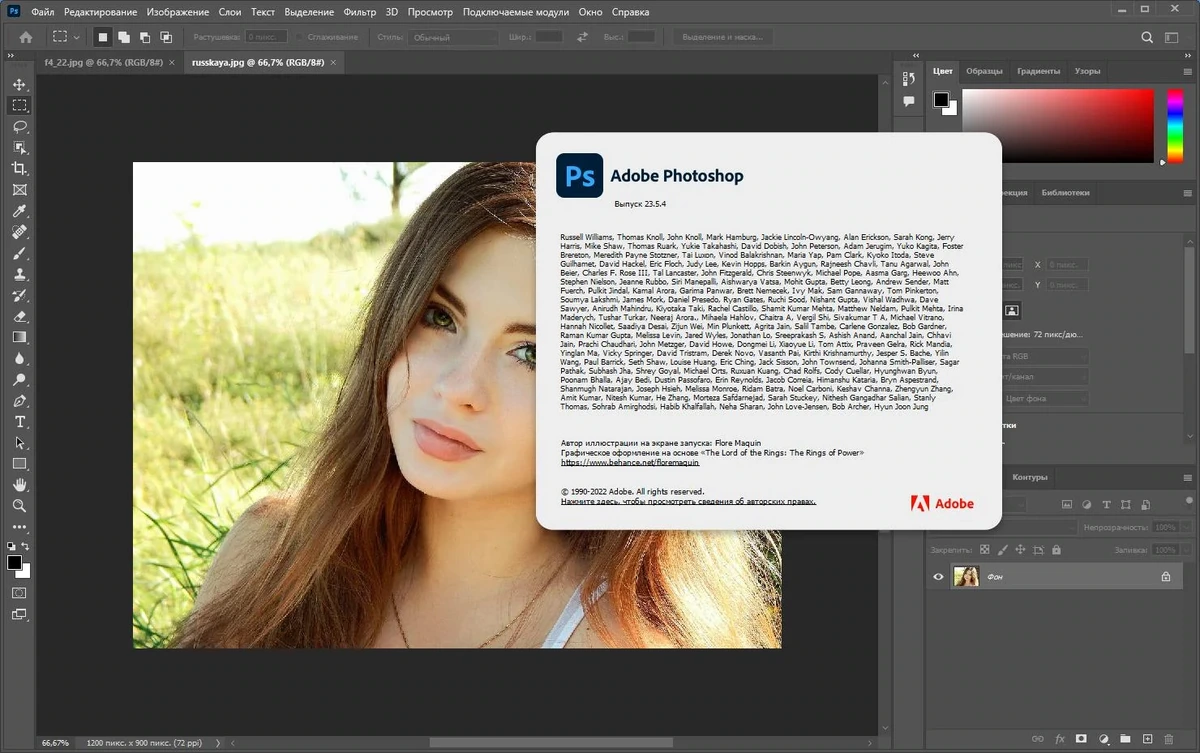1200x753 pixels.
Task: Open the behance.net/floremaquin link
Action: click(x=630, y=463)
